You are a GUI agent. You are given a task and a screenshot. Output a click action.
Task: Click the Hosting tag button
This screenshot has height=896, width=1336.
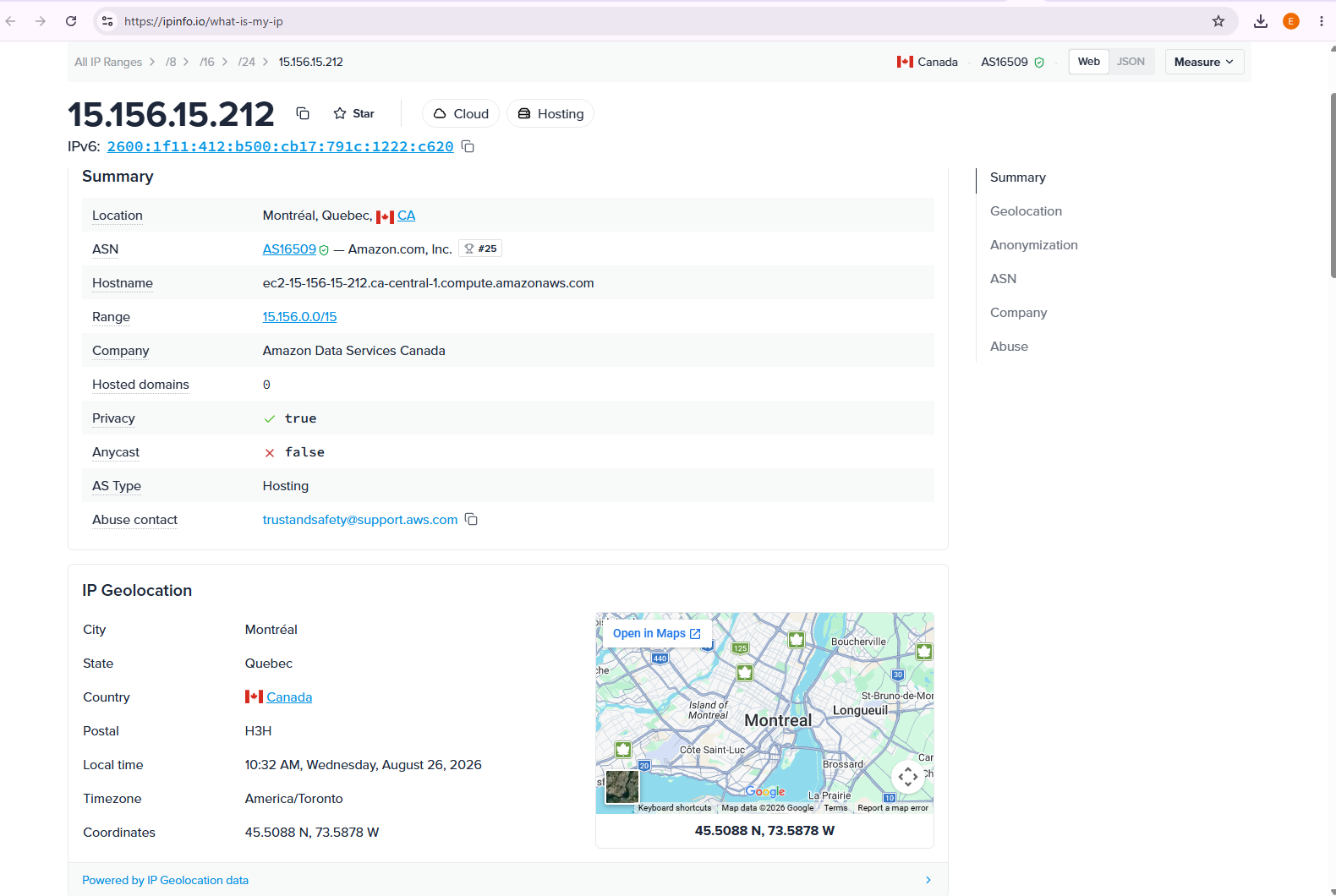pyautogui.click(x=550, y=113)
